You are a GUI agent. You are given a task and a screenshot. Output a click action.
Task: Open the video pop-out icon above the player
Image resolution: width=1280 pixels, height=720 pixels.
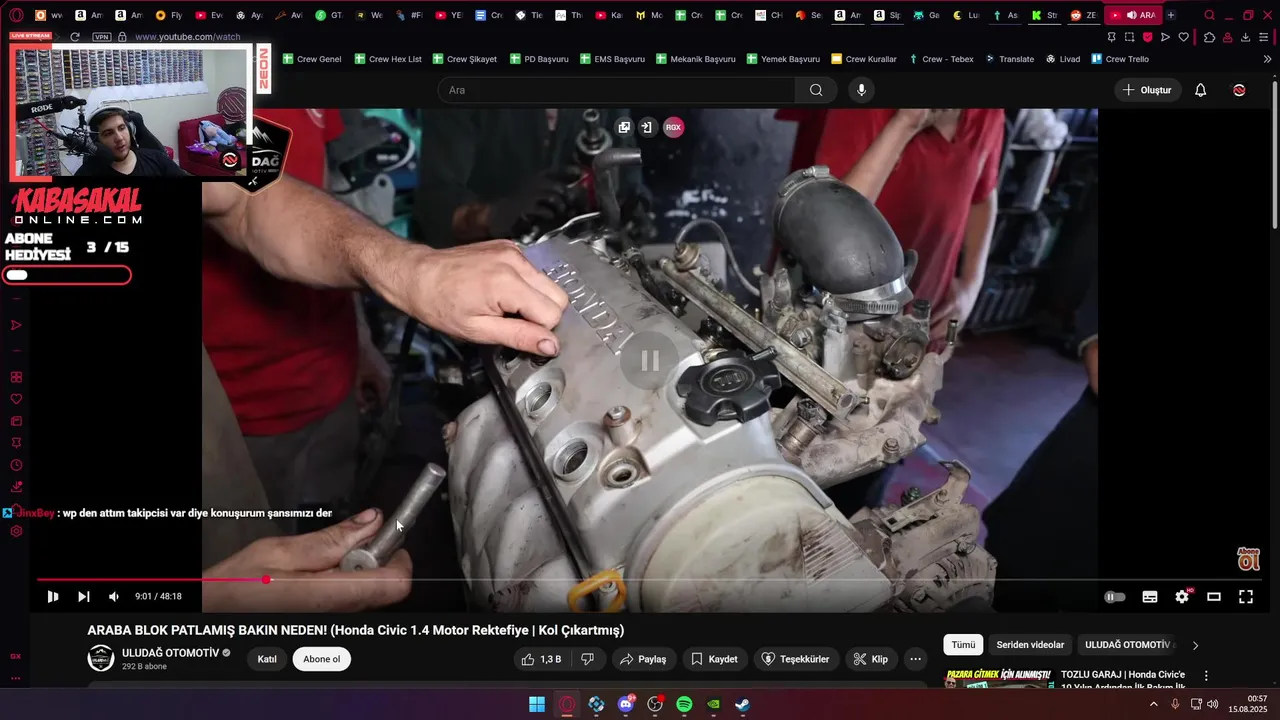pyautogui.click(x=624, y=127)
